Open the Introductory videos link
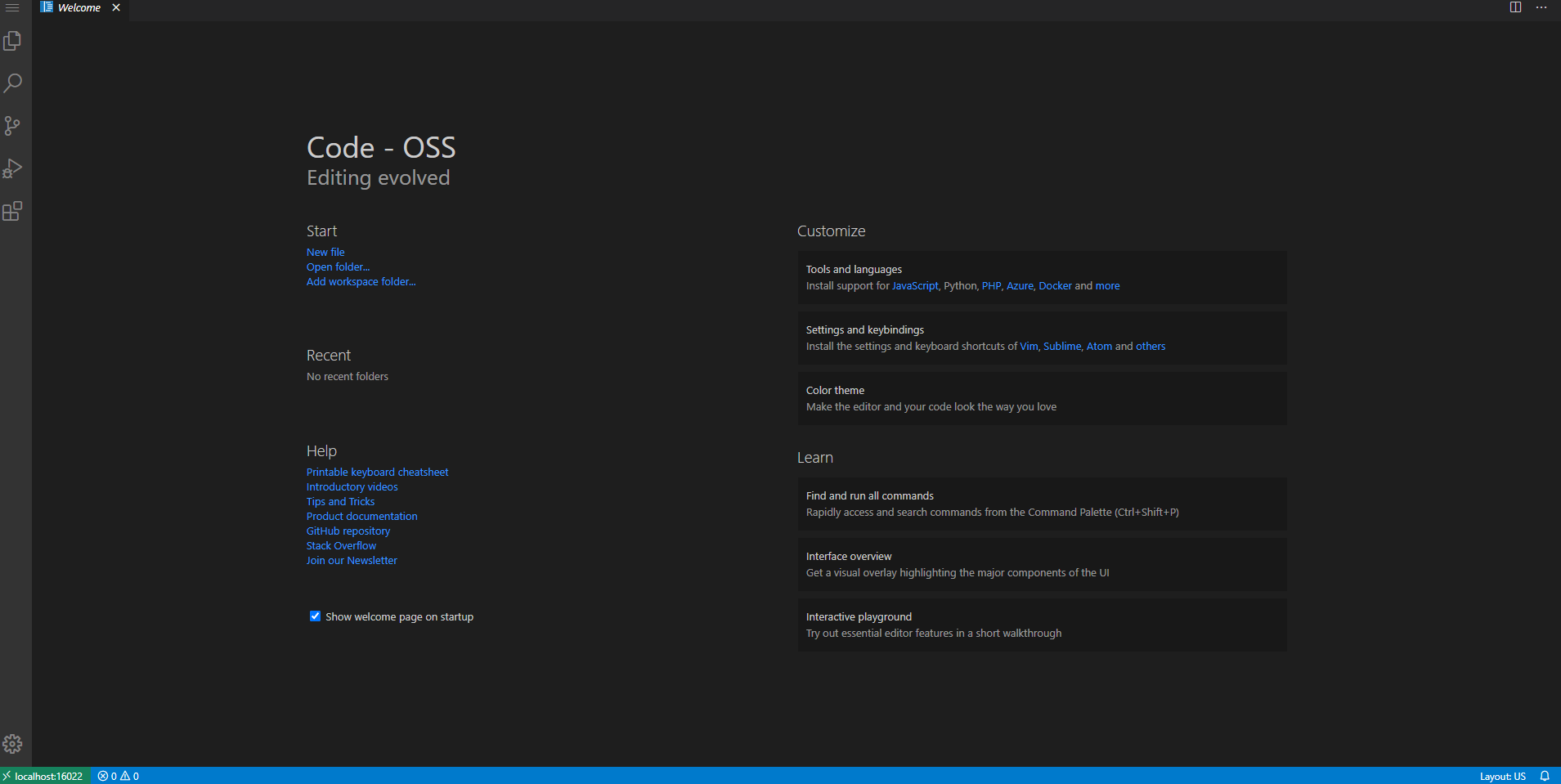The image size is (1561, 784). [x=352, y=487]
